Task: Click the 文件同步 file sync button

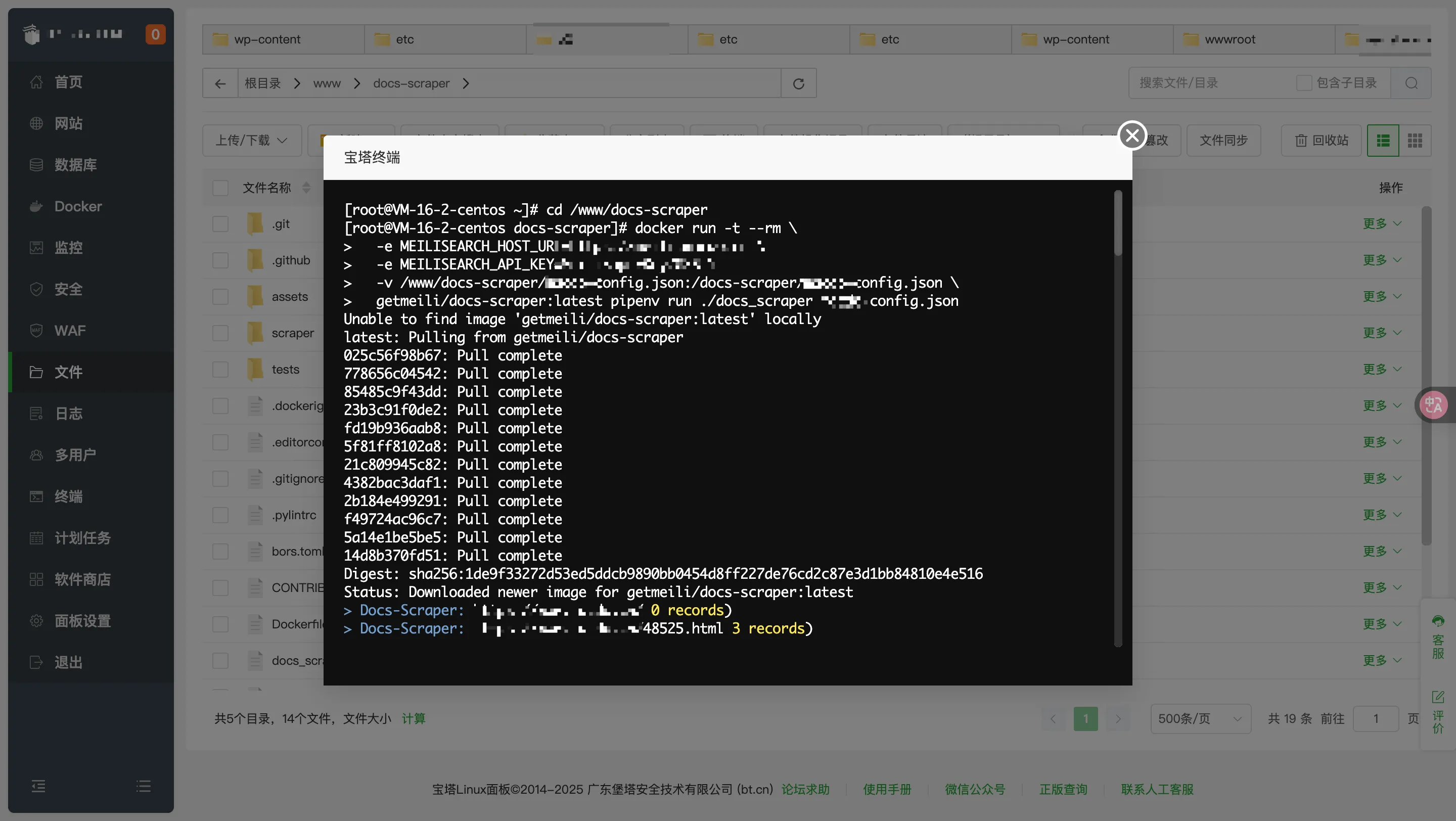Action: 1223,140
